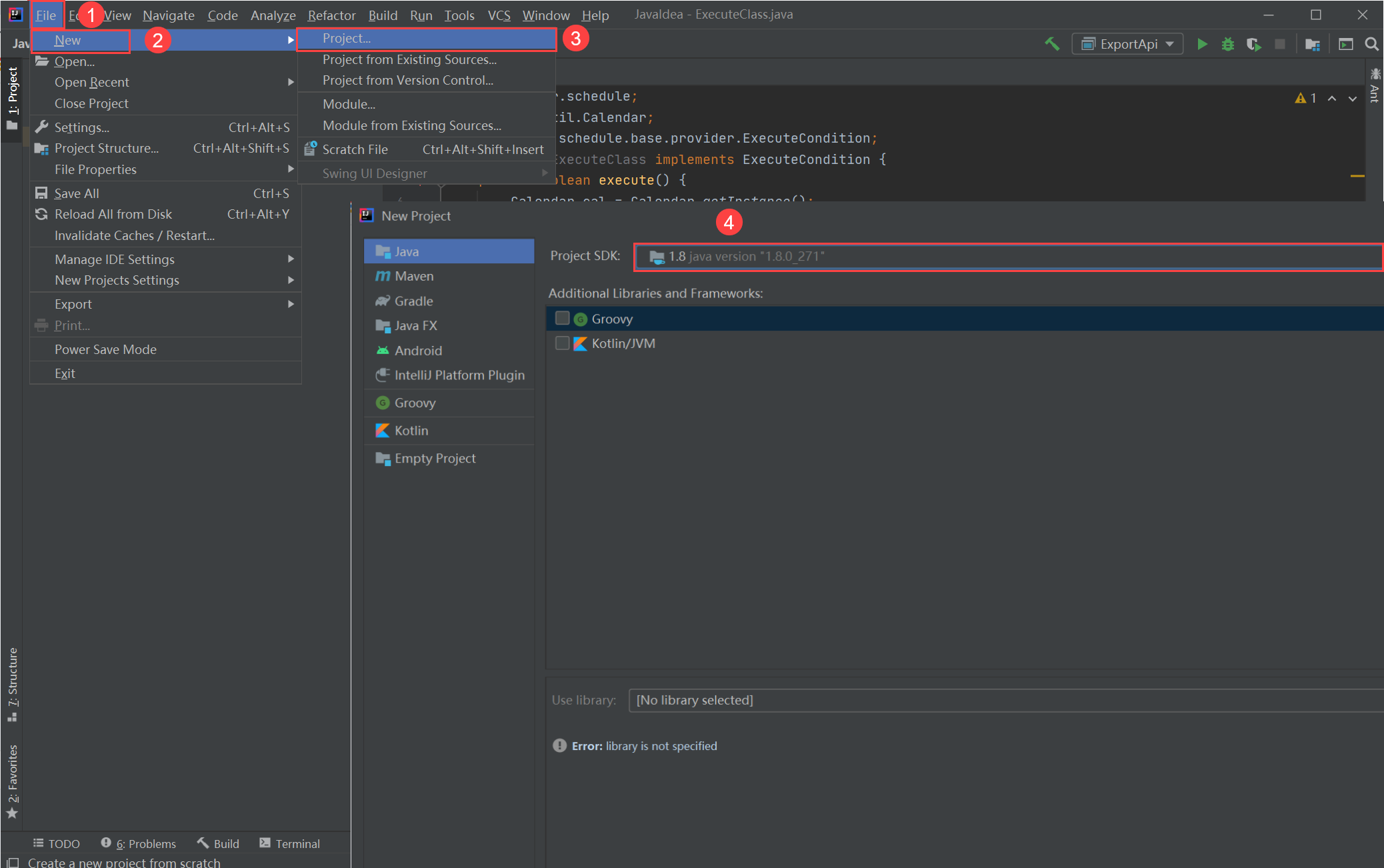Open Search Everywhere magnifier
Image resolution: width=1384 pixels, height=868 pixels.
tap(1372, 44)
